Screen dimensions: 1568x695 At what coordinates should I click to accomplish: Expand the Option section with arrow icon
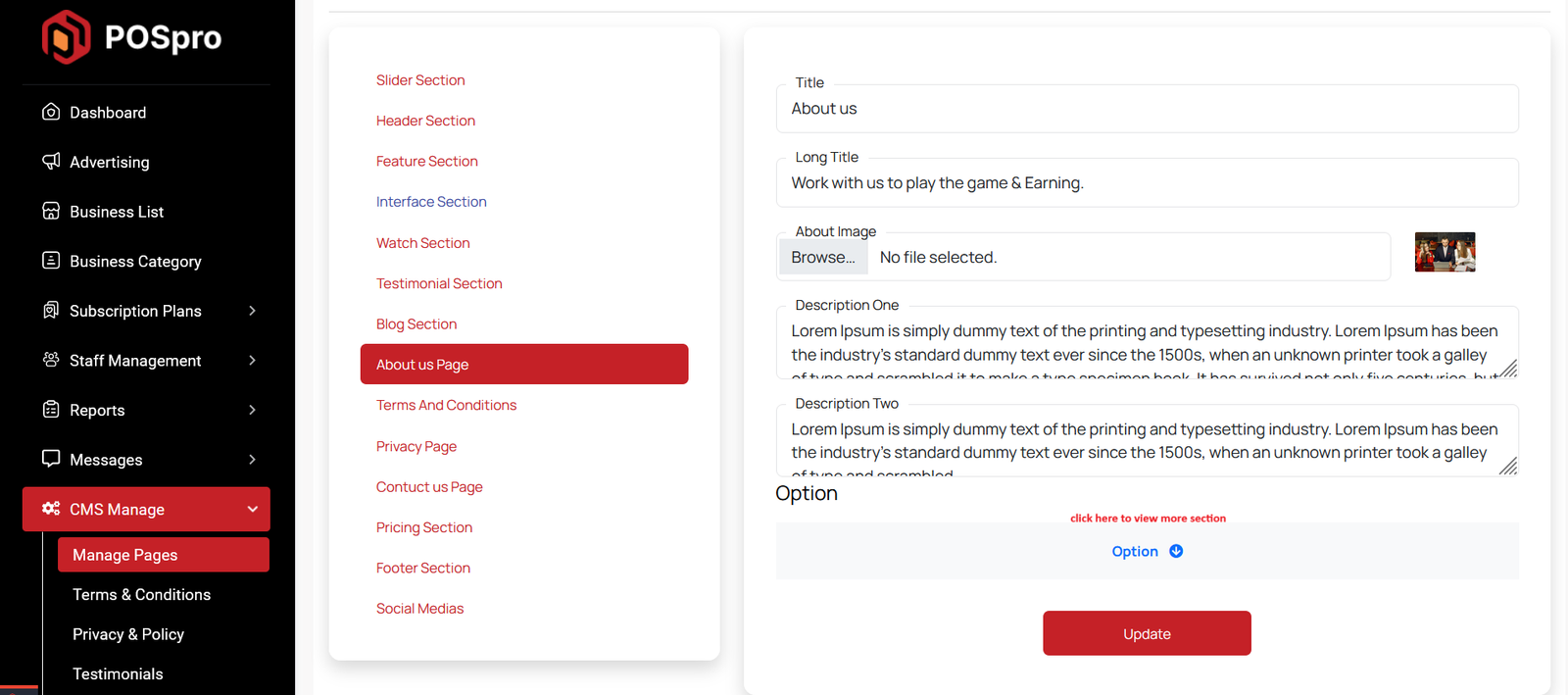pyautogui.click(x=1176, y=551)
